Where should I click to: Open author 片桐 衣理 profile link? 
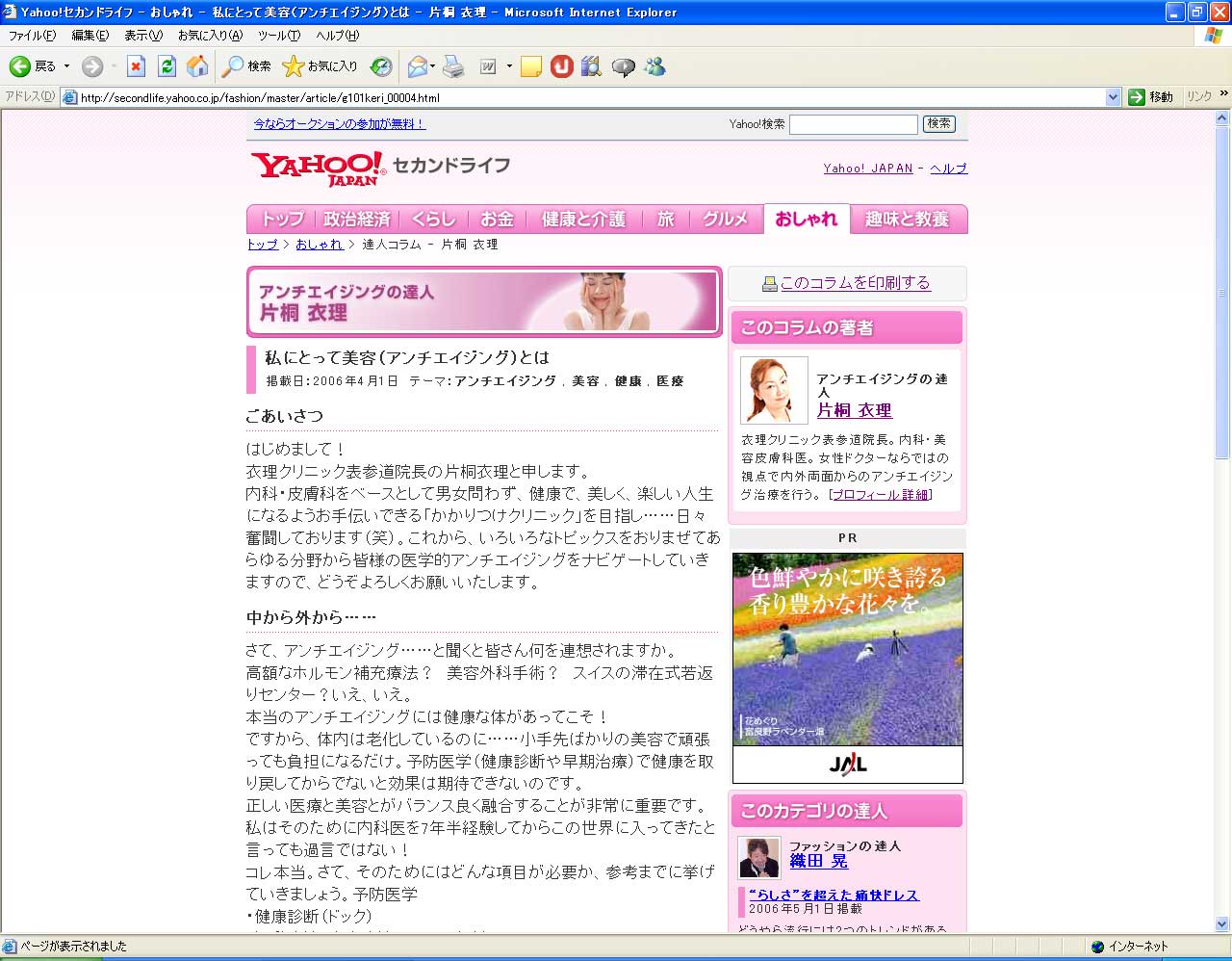855,410
